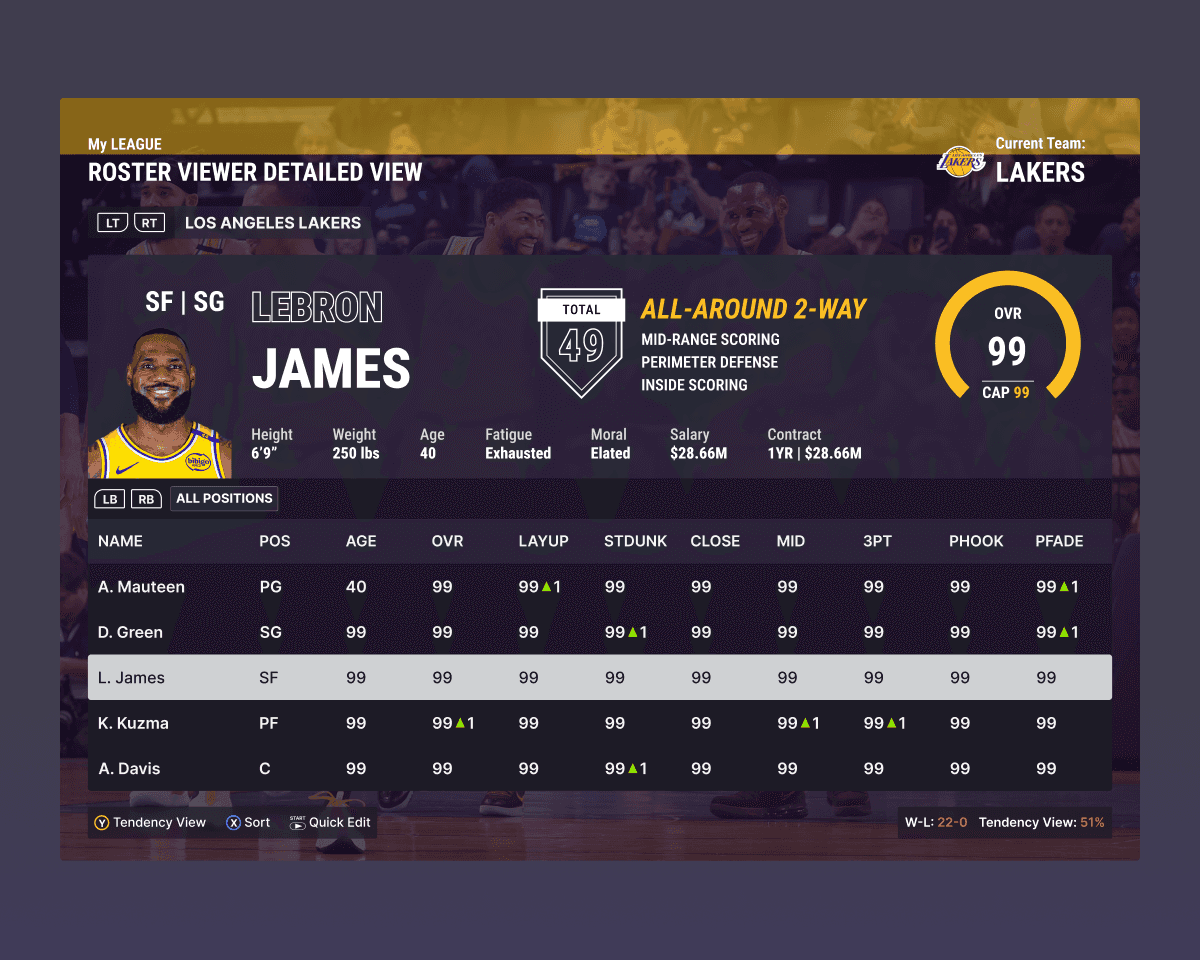Sort by PFADE column header
Viewport: 1200px width, 960px height.
1059,541
